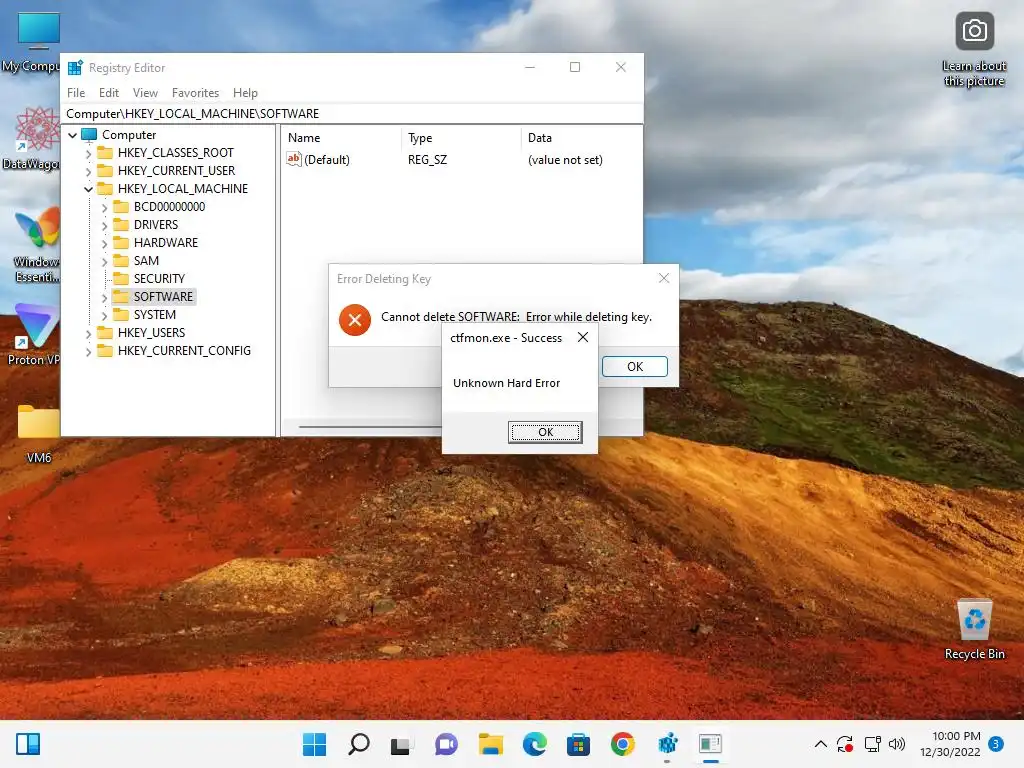
Task: Open File Explorer from taskbar
Action: 490,744
